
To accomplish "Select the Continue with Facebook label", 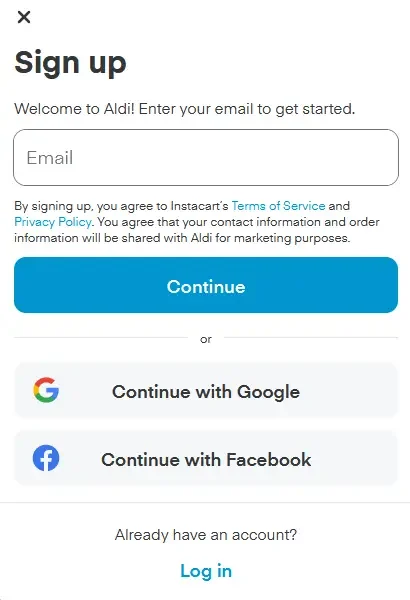I will coord(206,460).
